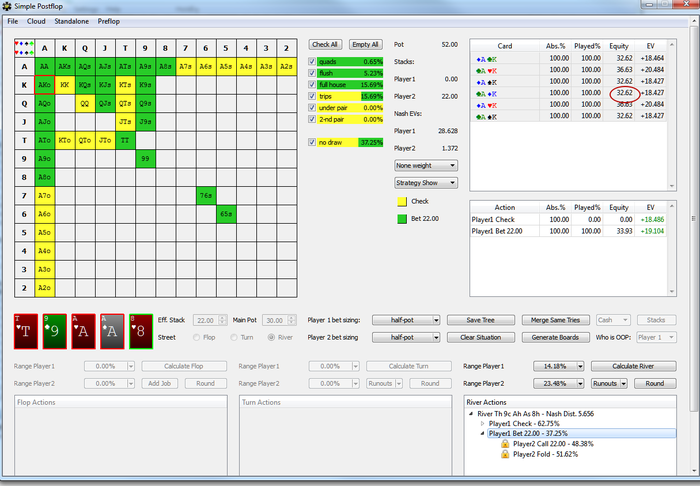The image size is (700, 486).
Task: Toggle the full house checkbox
Action: tap(314, 85)
